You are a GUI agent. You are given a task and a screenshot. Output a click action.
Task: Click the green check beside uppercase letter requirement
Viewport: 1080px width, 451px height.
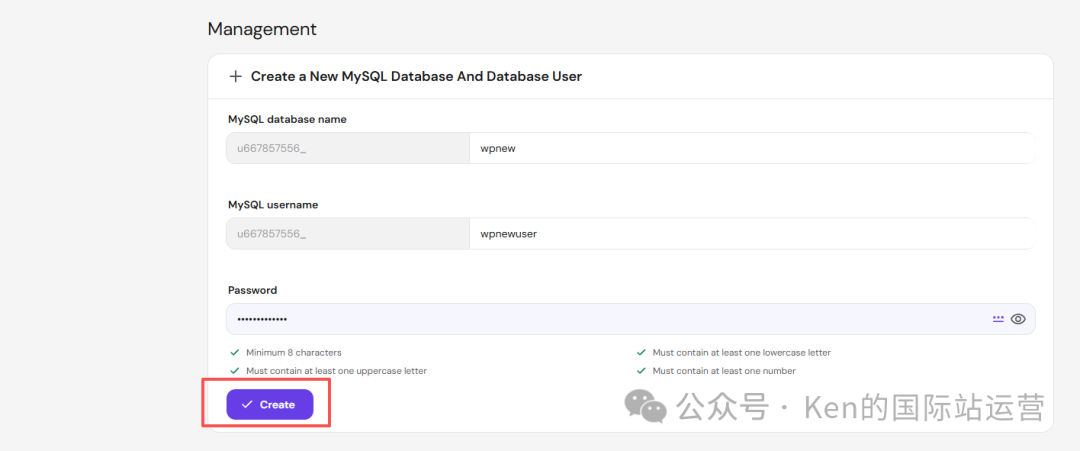click(236, 371)
